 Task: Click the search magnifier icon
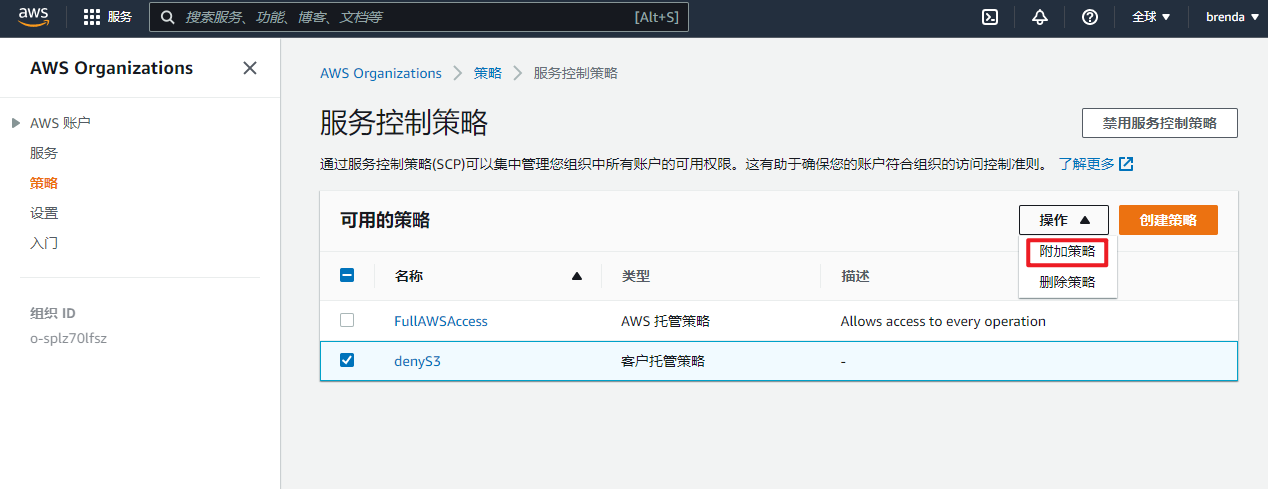pos(167,17)
